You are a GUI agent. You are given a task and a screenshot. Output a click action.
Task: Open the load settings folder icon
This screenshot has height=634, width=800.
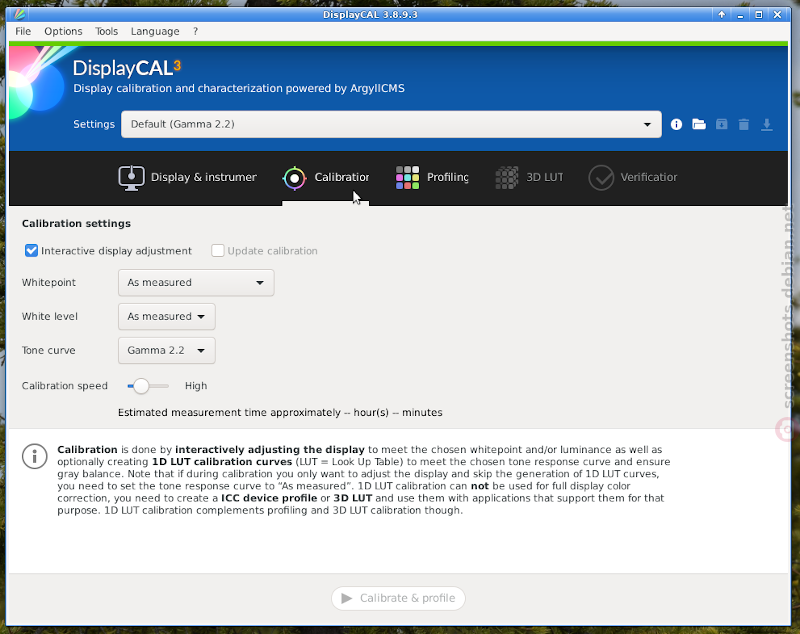698,124
